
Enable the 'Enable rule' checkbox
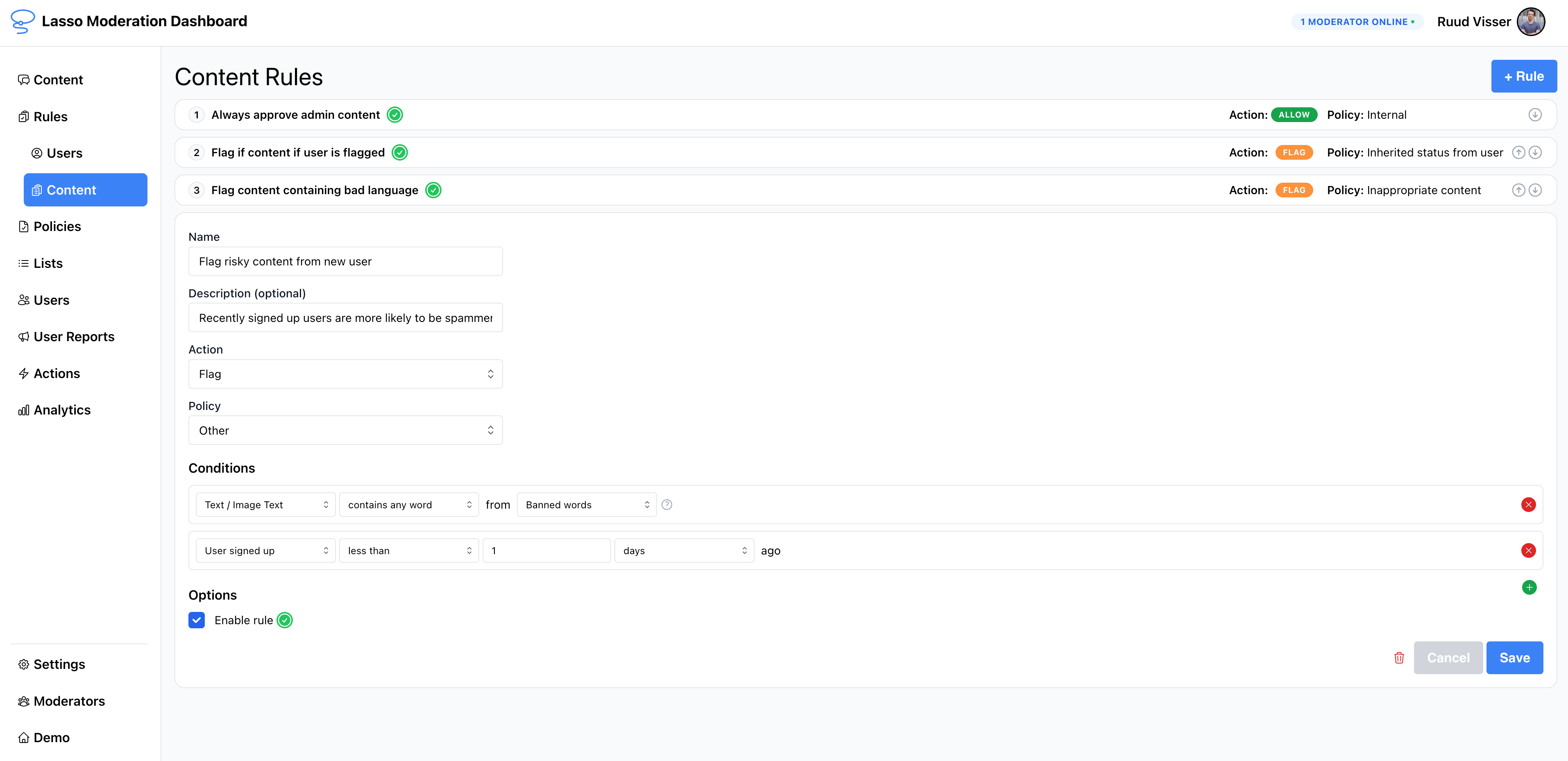click(197, 620)
